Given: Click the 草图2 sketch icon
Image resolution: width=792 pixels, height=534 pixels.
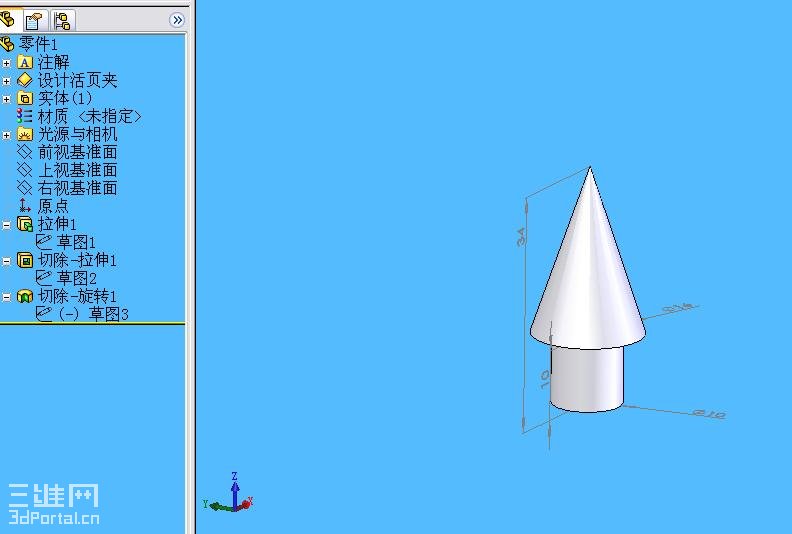Looking at the screenshot, I should 44,278.
